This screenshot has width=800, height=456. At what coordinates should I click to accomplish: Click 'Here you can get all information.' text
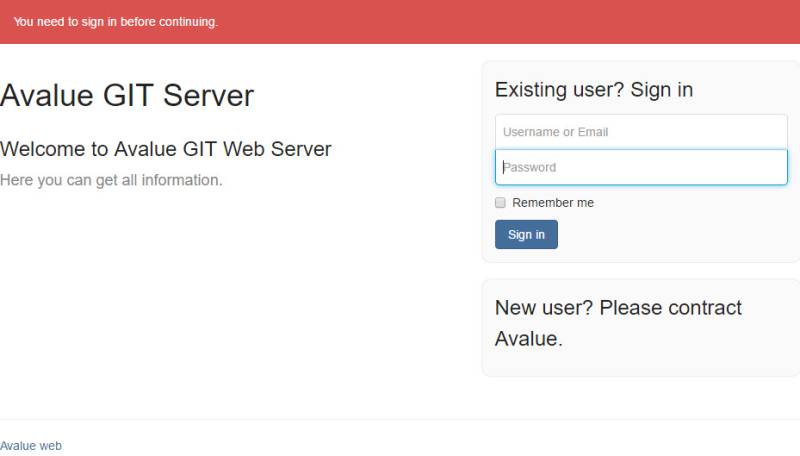click(x=111, y=180)
